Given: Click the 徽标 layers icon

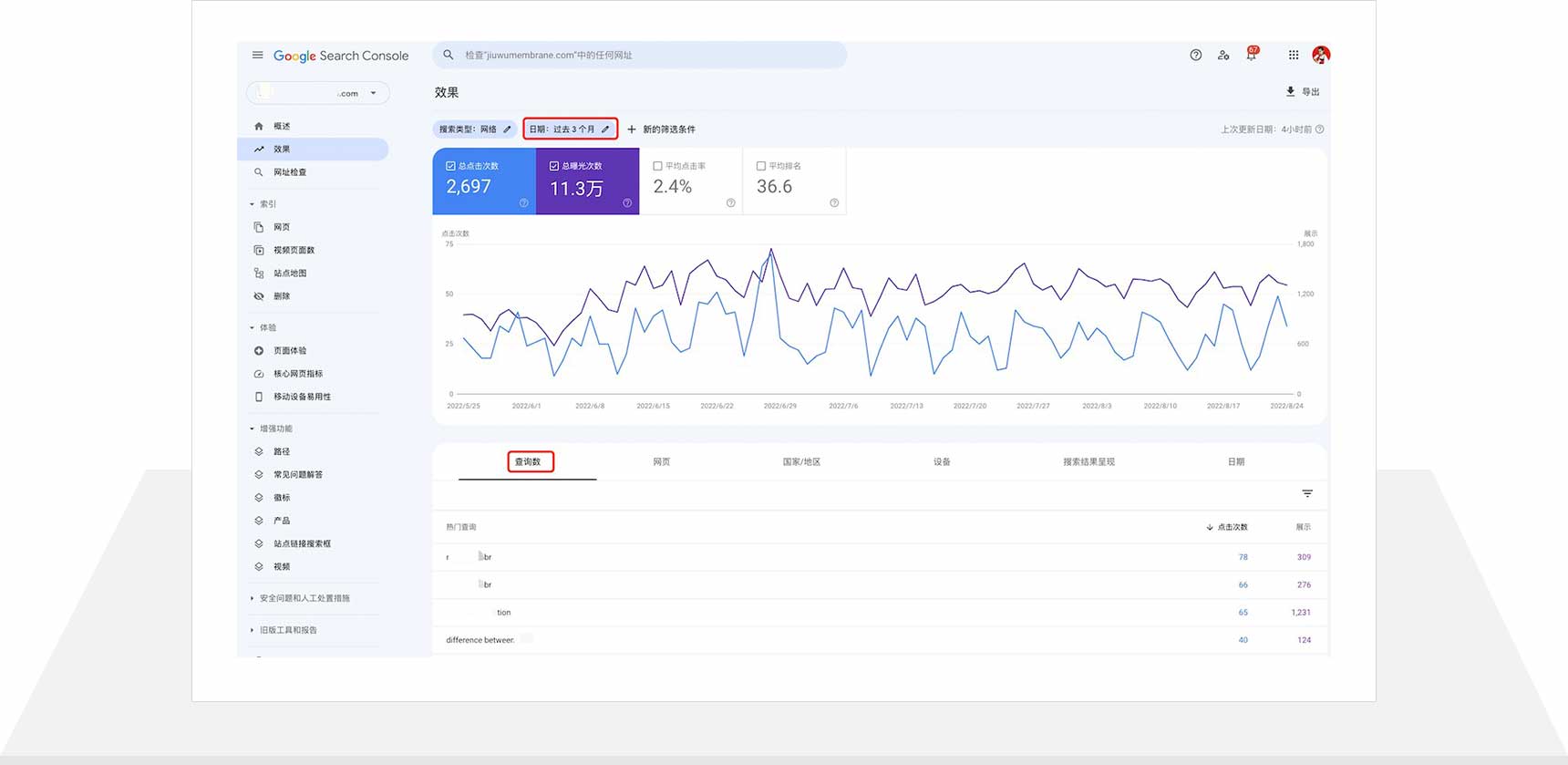Looking at the screenshot, I should tap(259, 498).
